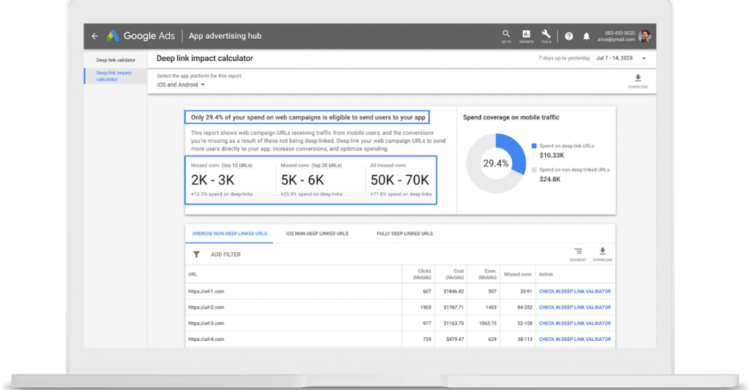This screenshot has height=390, width=750.
Task: Click the 50K - 70K all missed conv. value
Action: click(x=400, y=180)
